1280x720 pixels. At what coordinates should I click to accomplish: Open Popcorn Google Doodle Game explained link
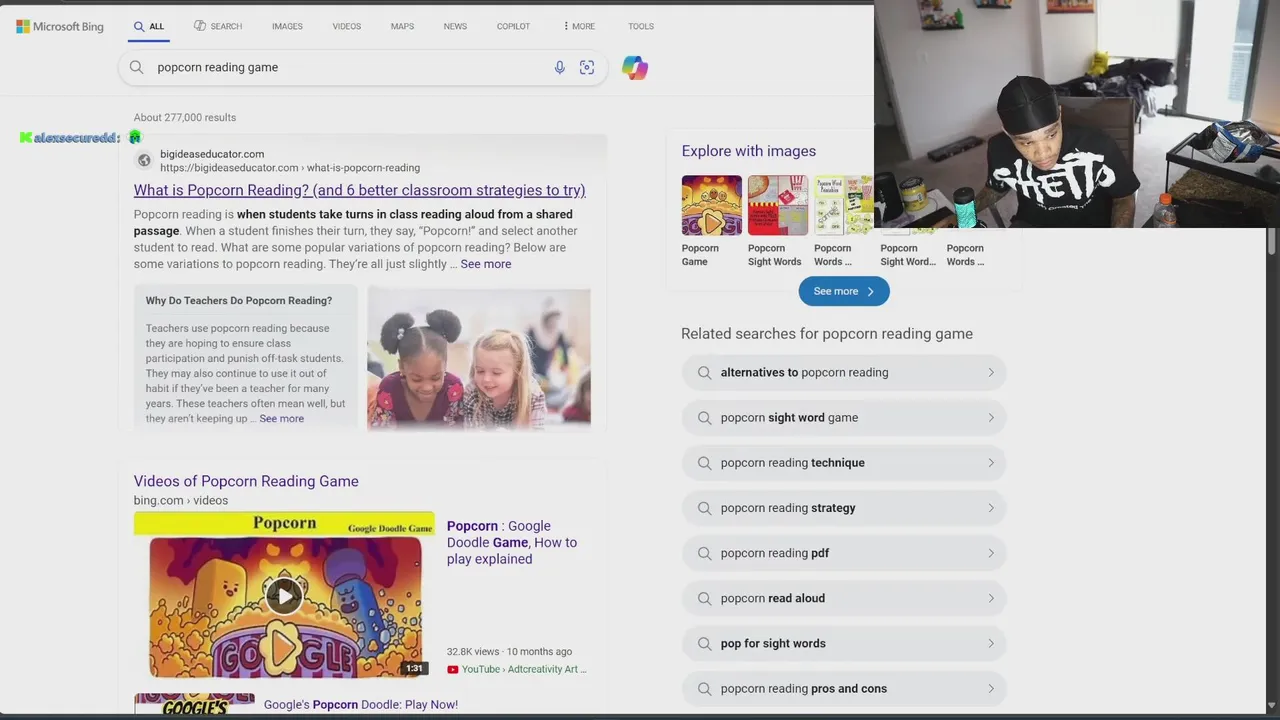coord(512,542)
